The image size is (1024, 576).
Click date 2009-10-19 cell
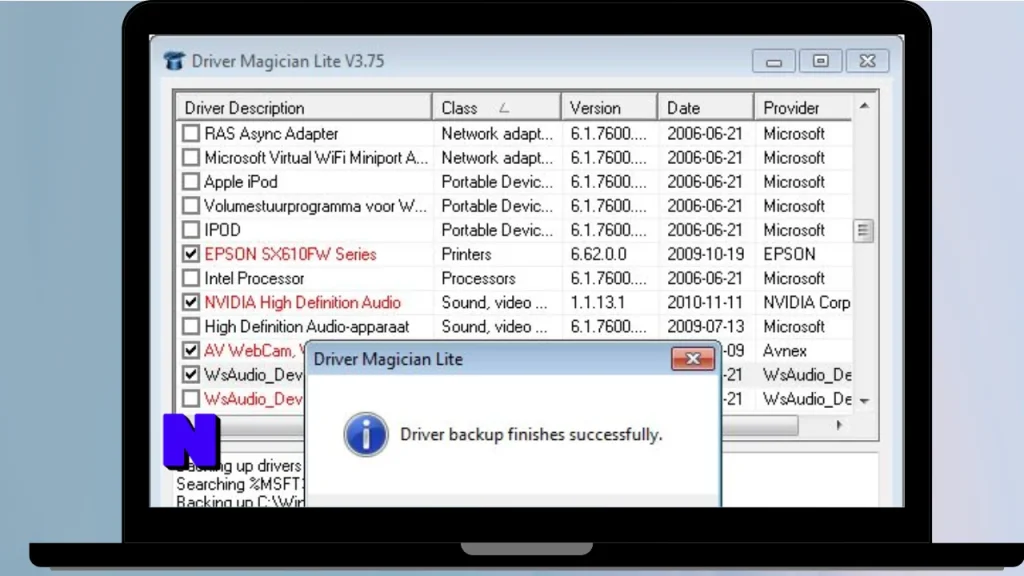tap(705, 254)
